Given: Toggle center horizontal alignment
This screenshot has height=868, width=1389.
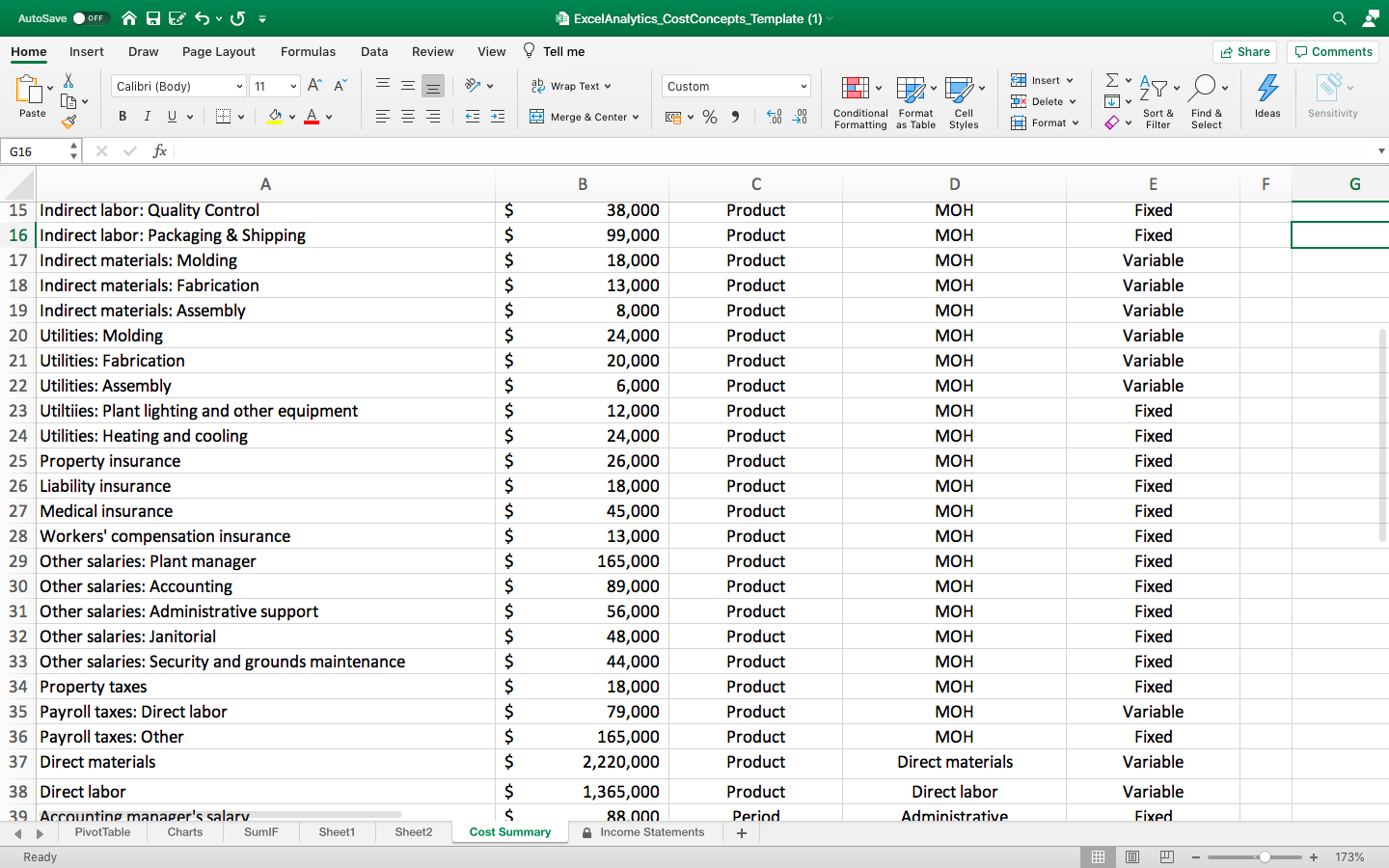Looking at the screenshot, I should click(408, 117).
